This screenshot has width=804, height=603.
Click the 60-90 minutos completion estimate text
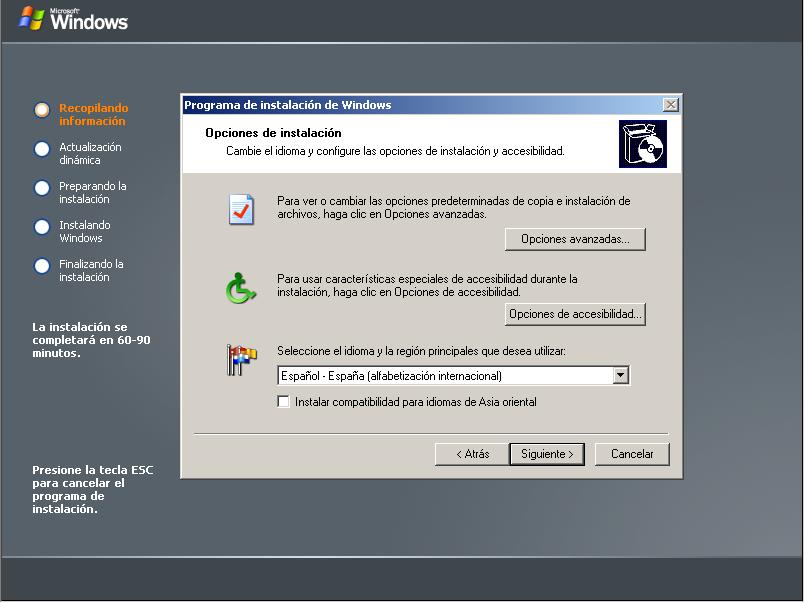point(91,340)
